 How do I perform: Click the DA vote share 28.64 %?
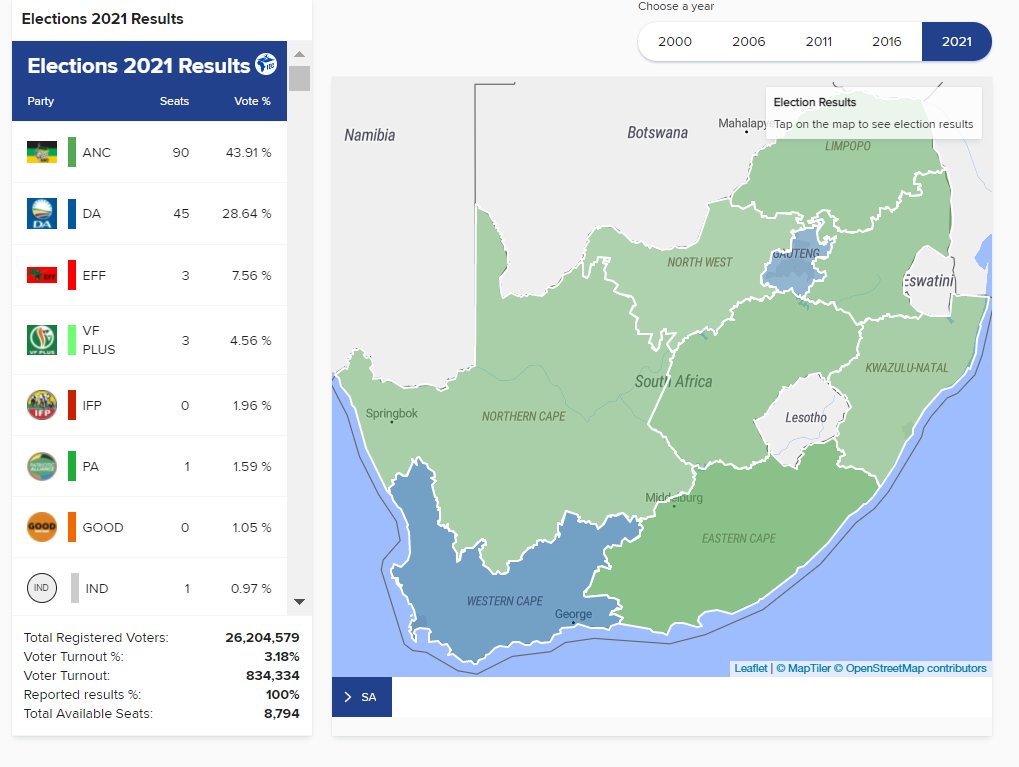246,214
